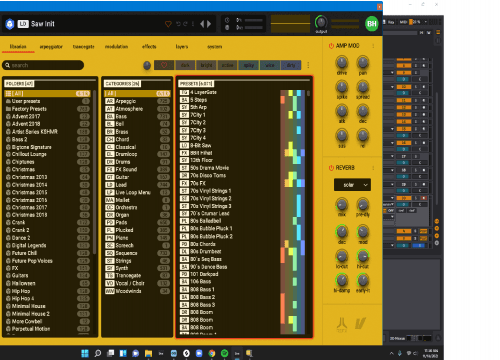Toggle the bright tag filter
The width and height of the screenshot is (500, 360).
point(206,65)
